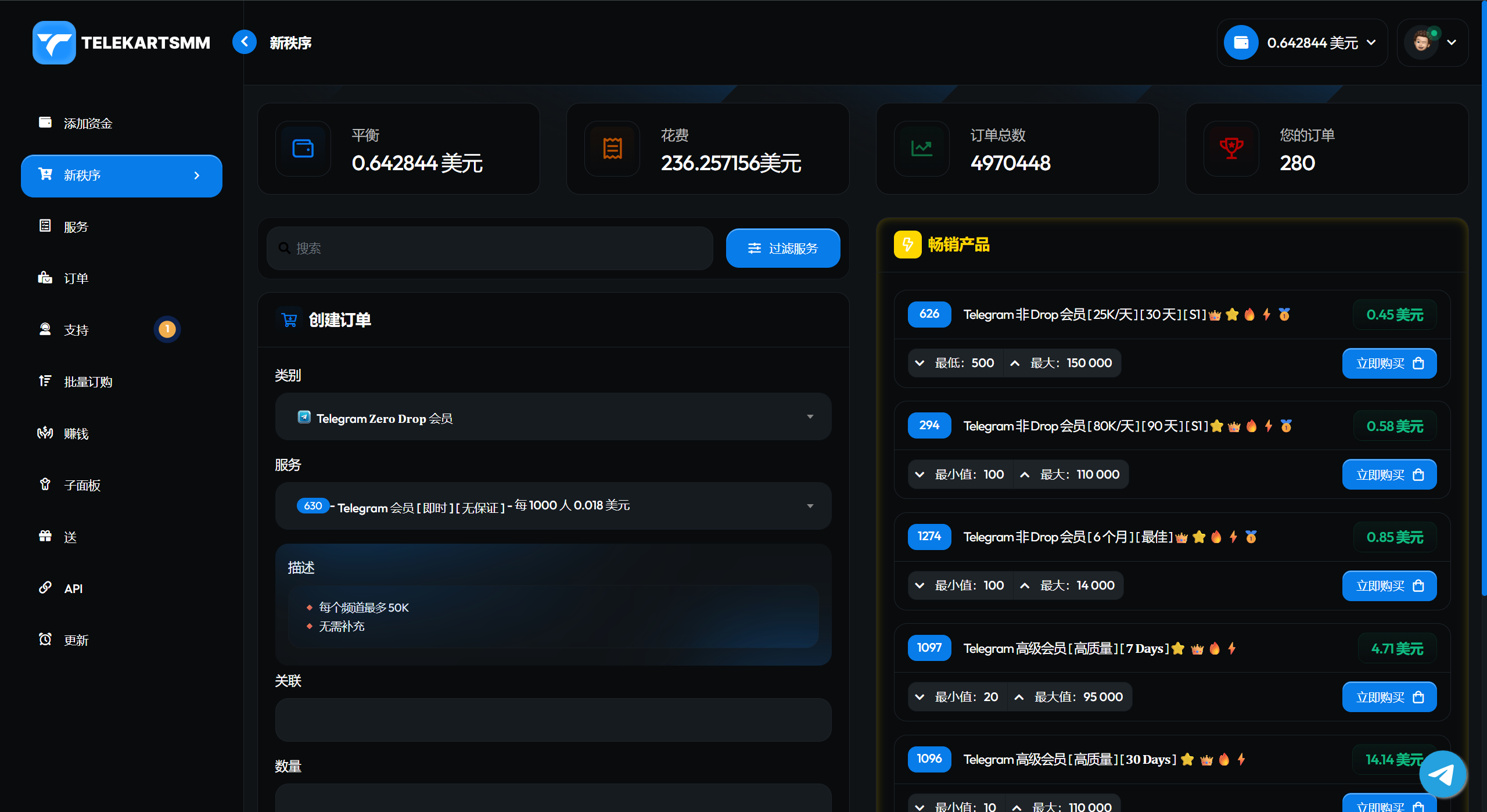Click the 4.71 美元 price tag
Screen dimensions: 1487x812
(x=1397, y=649)
